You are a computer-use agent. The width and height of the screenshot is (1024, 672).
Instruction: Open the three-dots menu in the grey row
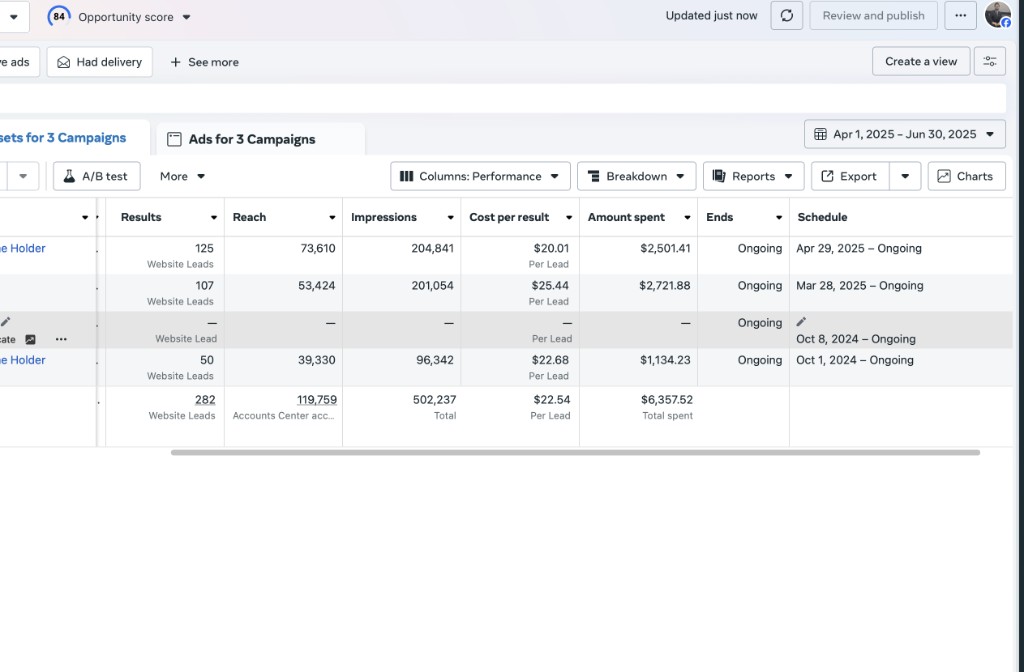point(61,339)
